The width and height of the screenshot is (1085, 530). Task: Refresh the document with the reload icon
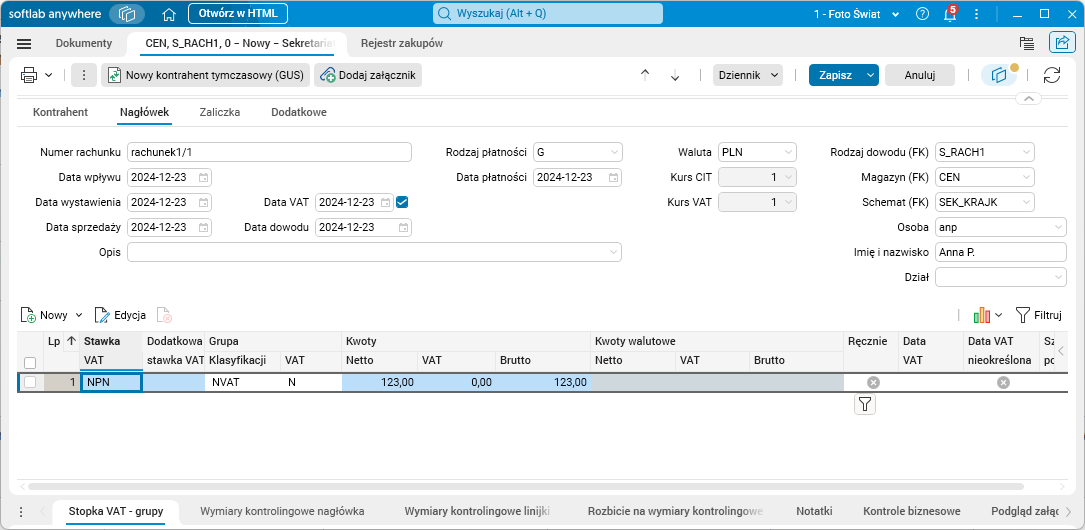(x=1052, y=75)
